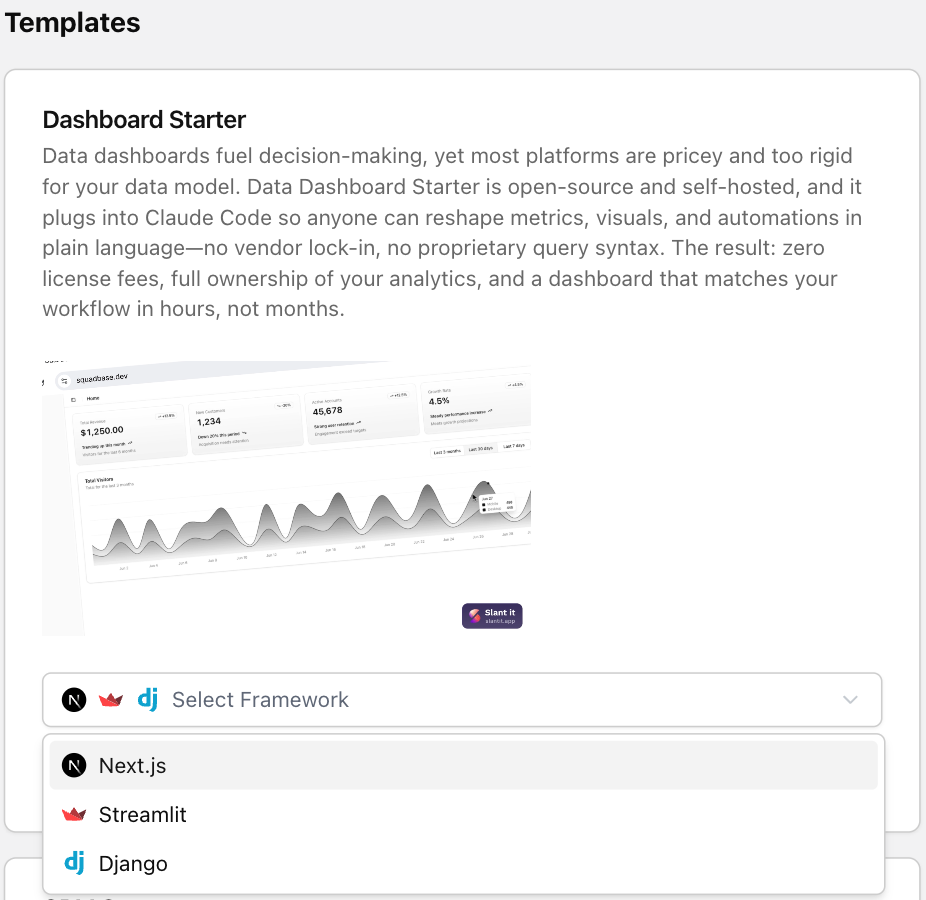This screenshot has height=900, width=926.
Task: Click the Next.js icon in the framework selector
Action: click(73, 699)
